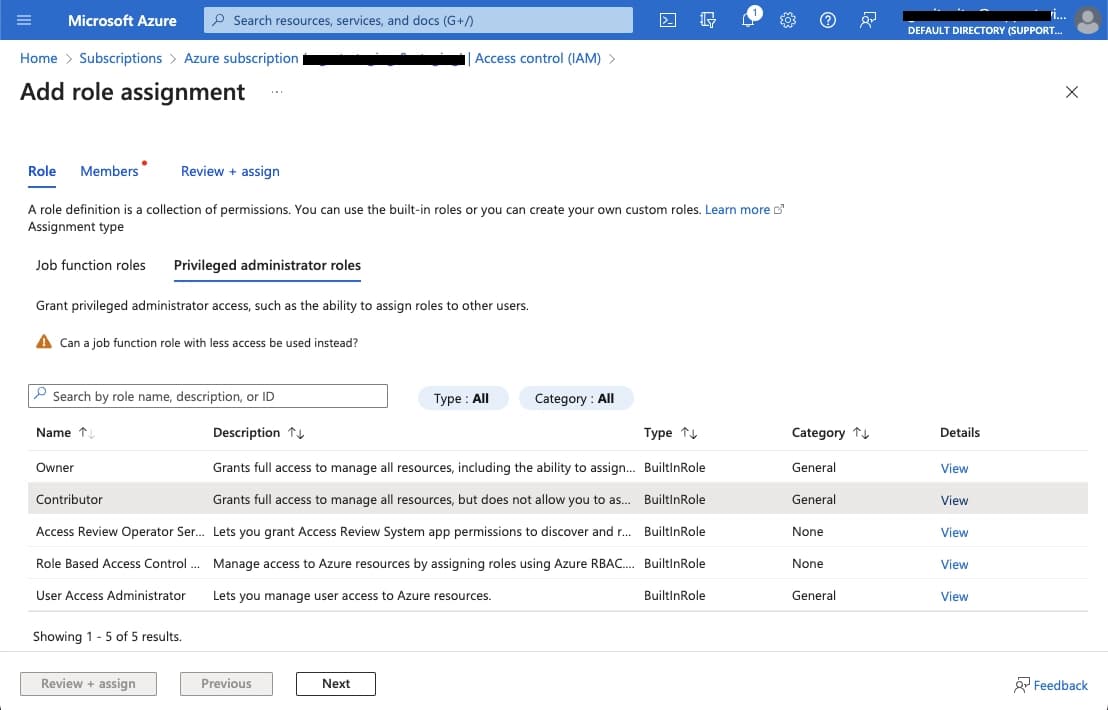The width and height of the screenshot is (1108, 710).
Task: Open the Copilot icon in top bar
Action: [707, 20]
